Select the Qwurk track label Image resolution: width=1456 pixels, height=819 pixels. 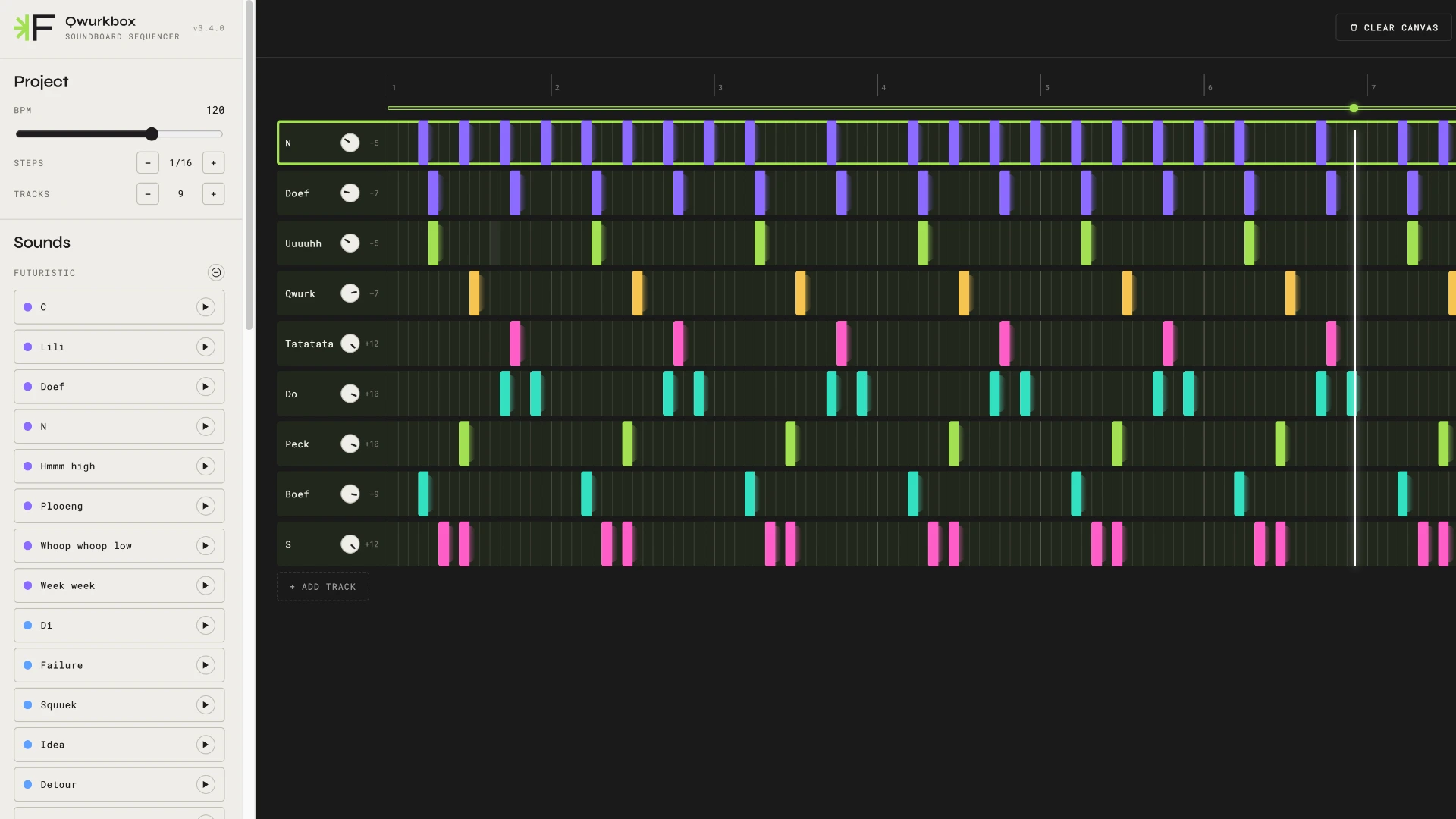(300, 294)
